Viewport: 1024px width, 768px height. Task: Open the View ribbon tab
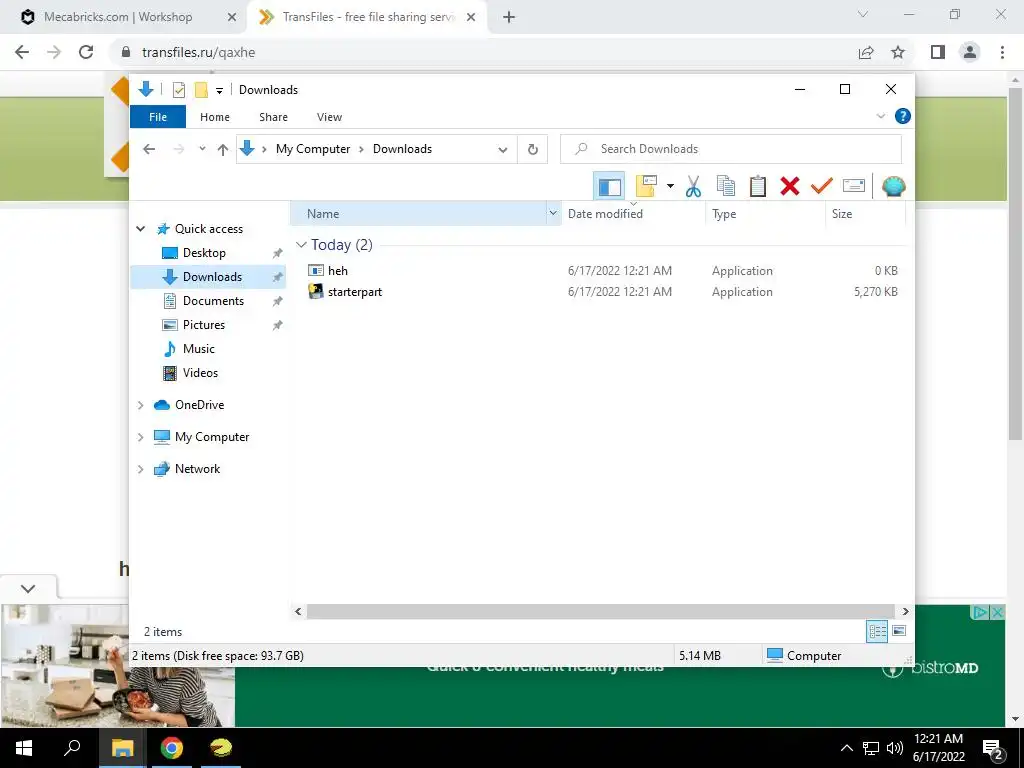pyautogui.click(x=329, y=117)
